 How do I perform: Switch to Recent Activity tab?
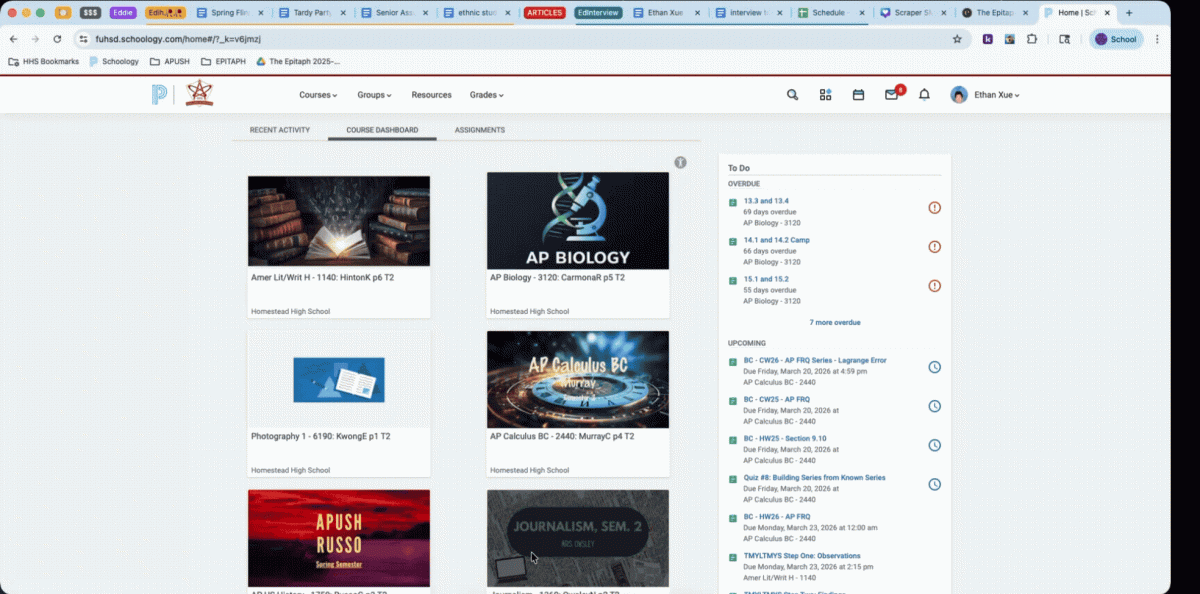point(280,130)
